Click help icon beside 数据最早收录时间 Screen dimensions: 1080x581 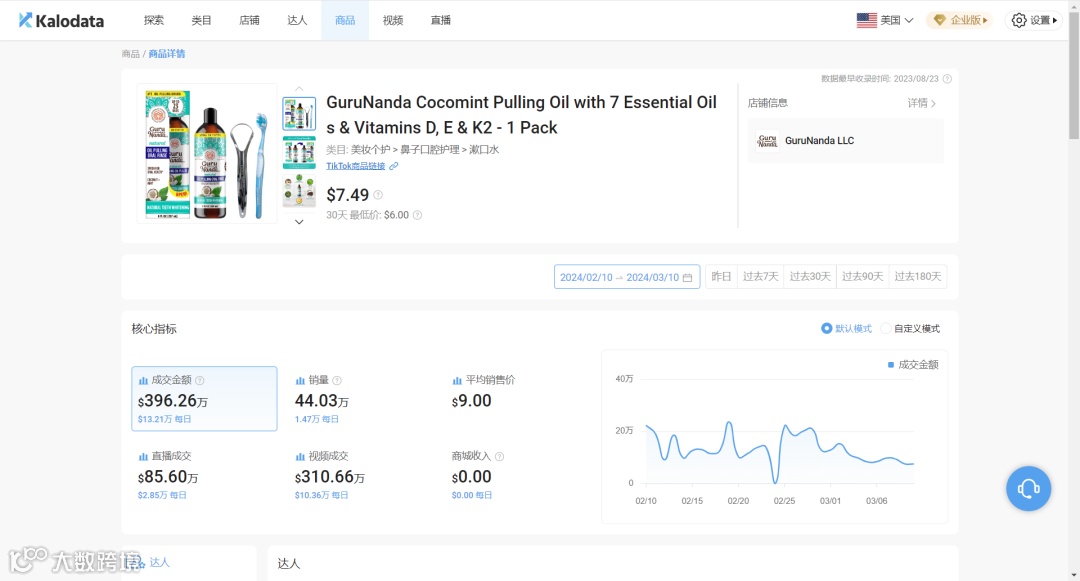947,78
